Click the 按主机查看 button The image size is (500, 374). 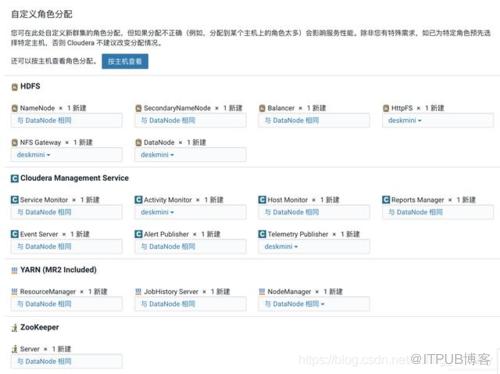(125, 61)
